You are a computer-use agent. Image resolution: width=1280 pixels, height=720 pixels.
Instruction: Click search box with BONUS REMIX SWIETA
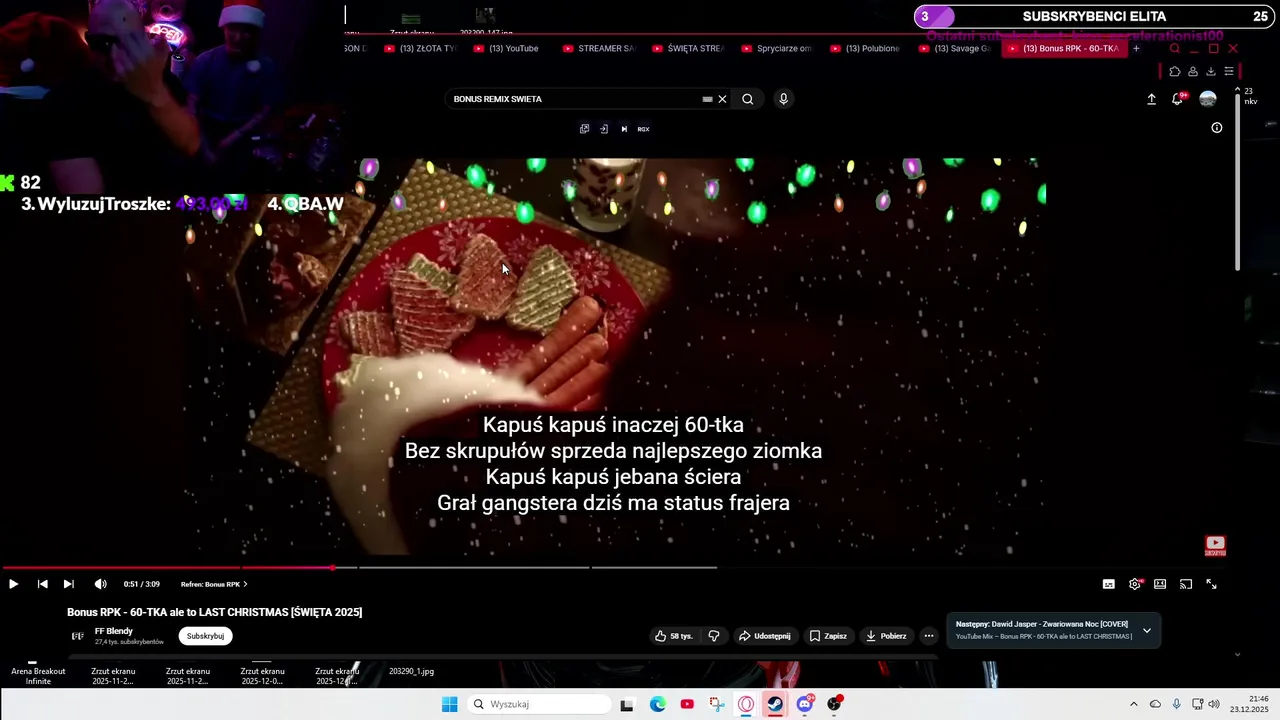click(575, 99)
